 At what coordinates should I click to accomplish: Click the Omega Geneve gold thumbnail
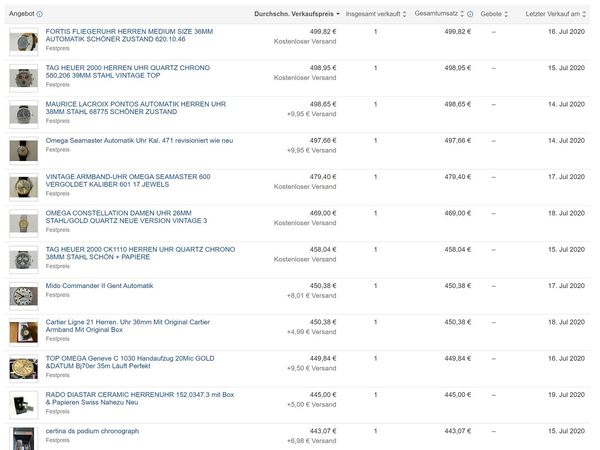tap(24, 369)
